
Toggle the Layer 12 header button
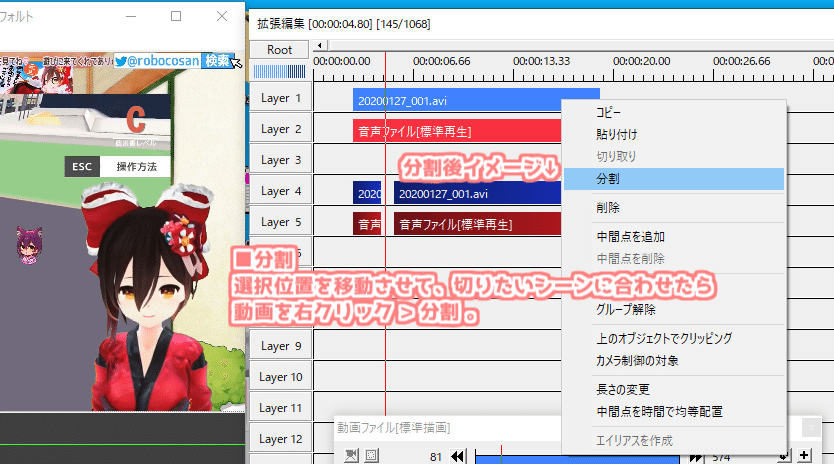pyautogui.click(x=281, y=438)
